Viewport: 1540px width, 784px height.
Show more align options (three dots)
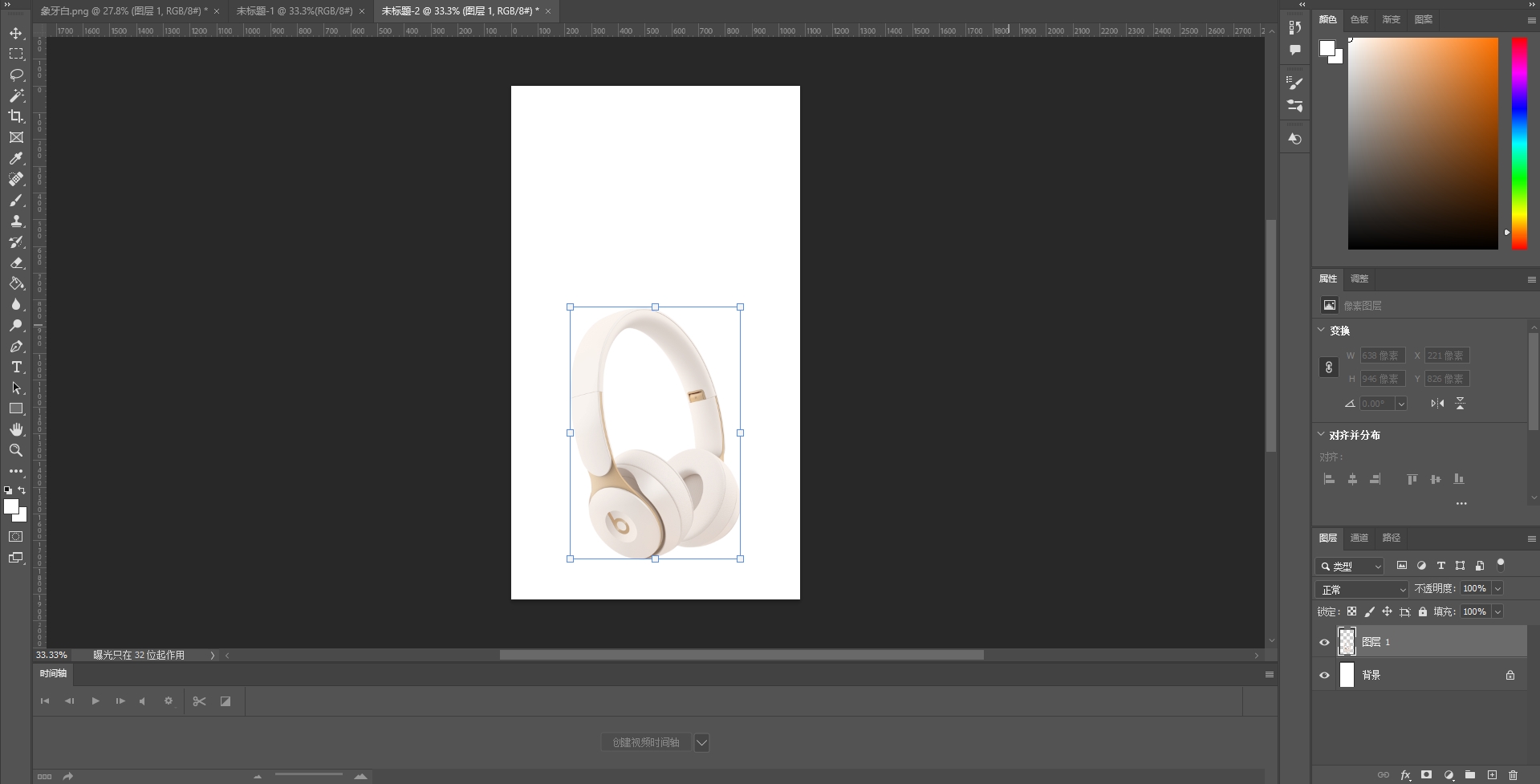[1461, 504]
